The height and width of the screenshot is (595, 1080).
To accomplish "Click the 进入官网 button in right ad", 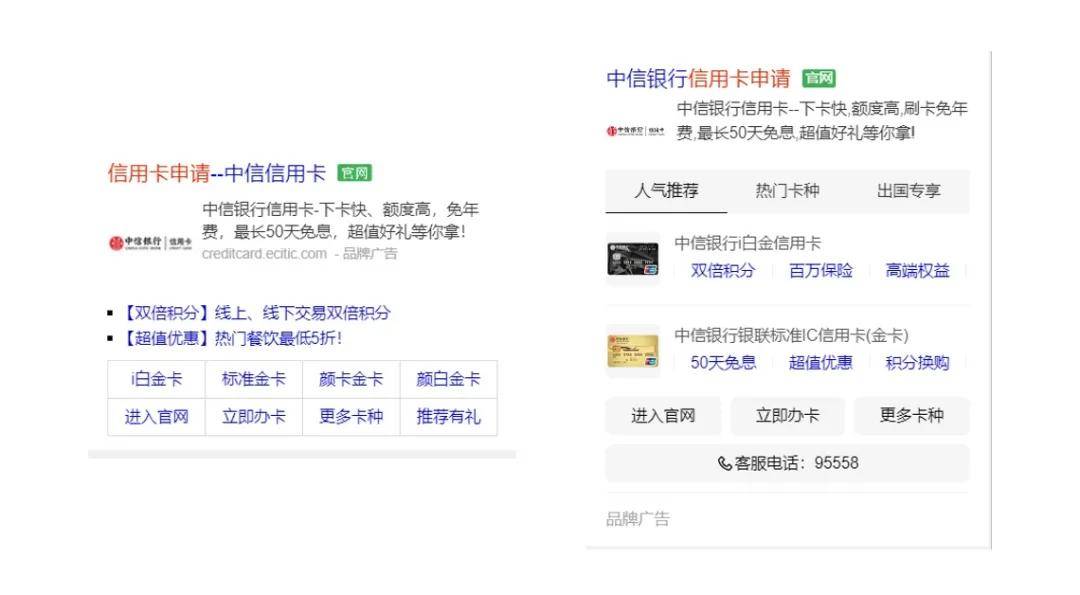I will tap(663, 416).
